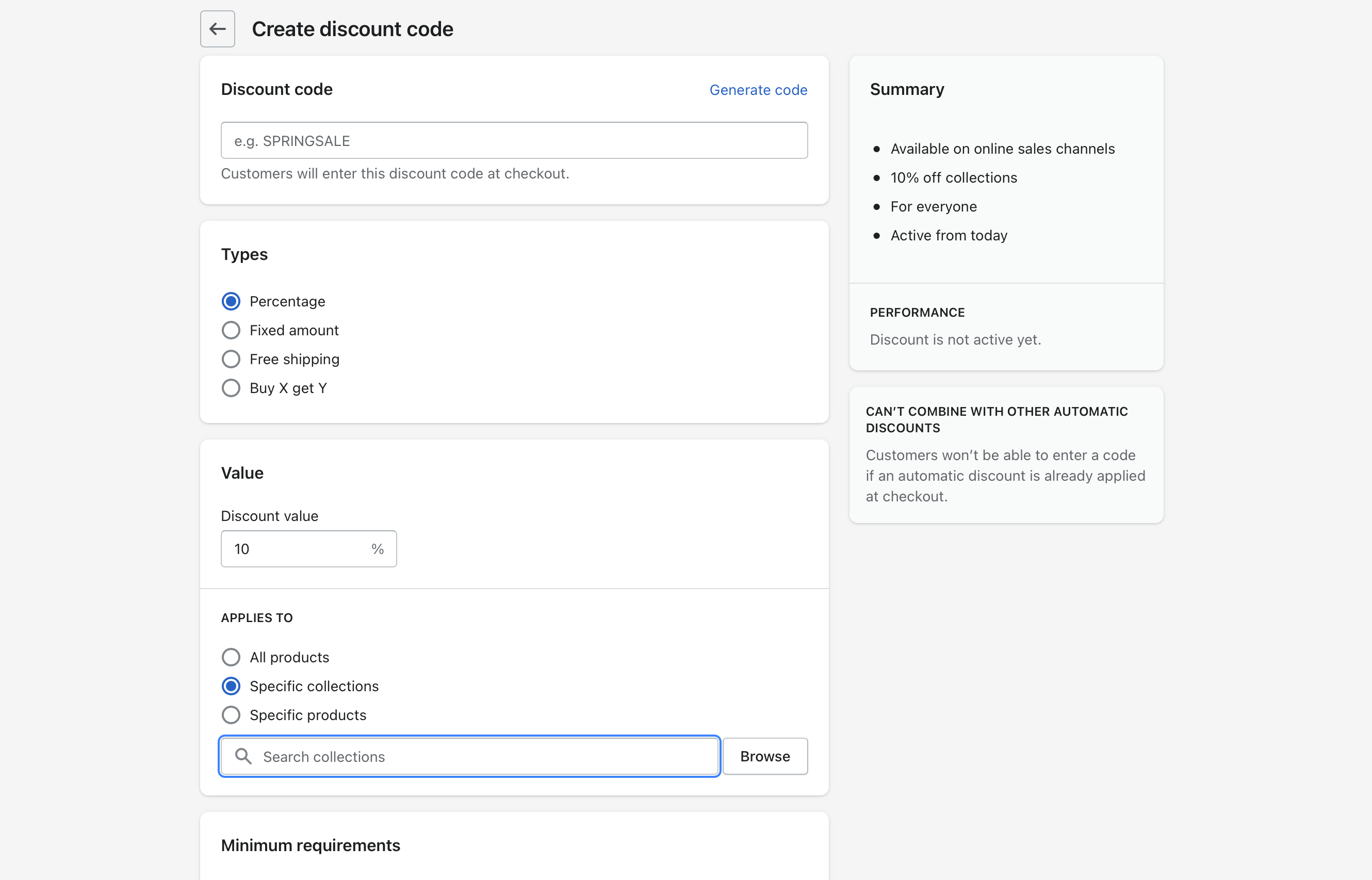
Task: Click the 'Active from today' summary item
Action: (949, 235)
